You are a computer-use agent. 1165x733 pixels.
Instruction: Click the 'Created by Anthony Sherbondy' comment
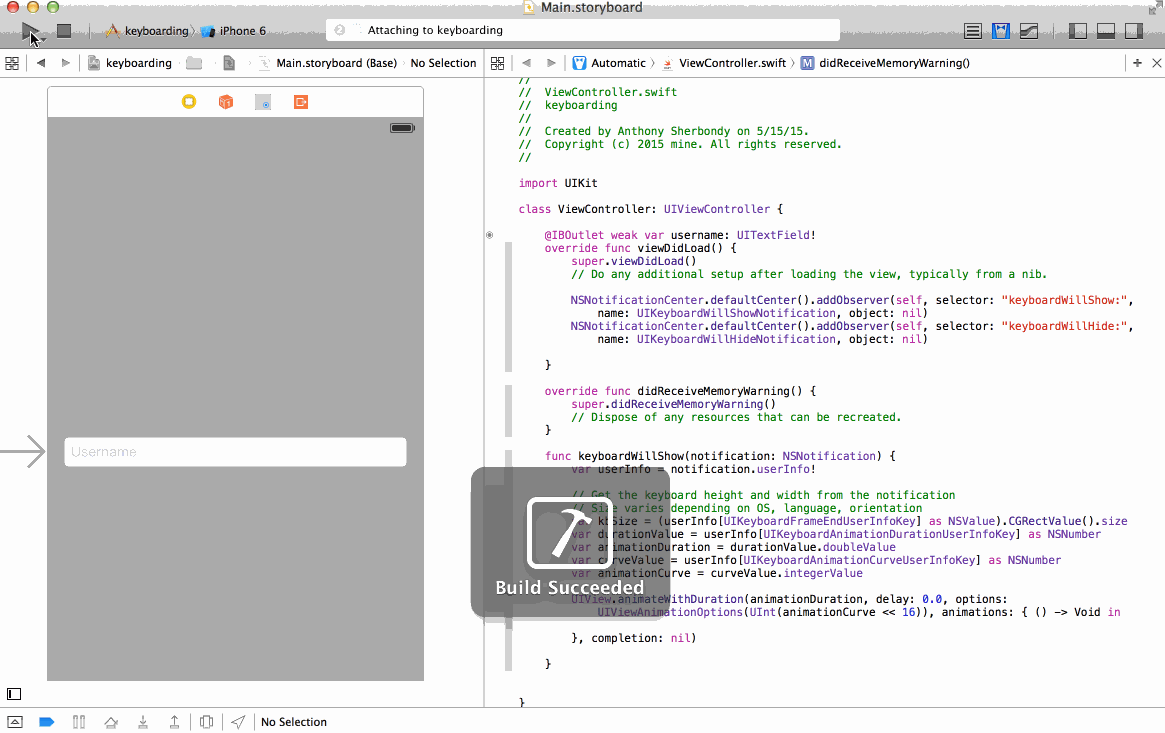[663, 131]
